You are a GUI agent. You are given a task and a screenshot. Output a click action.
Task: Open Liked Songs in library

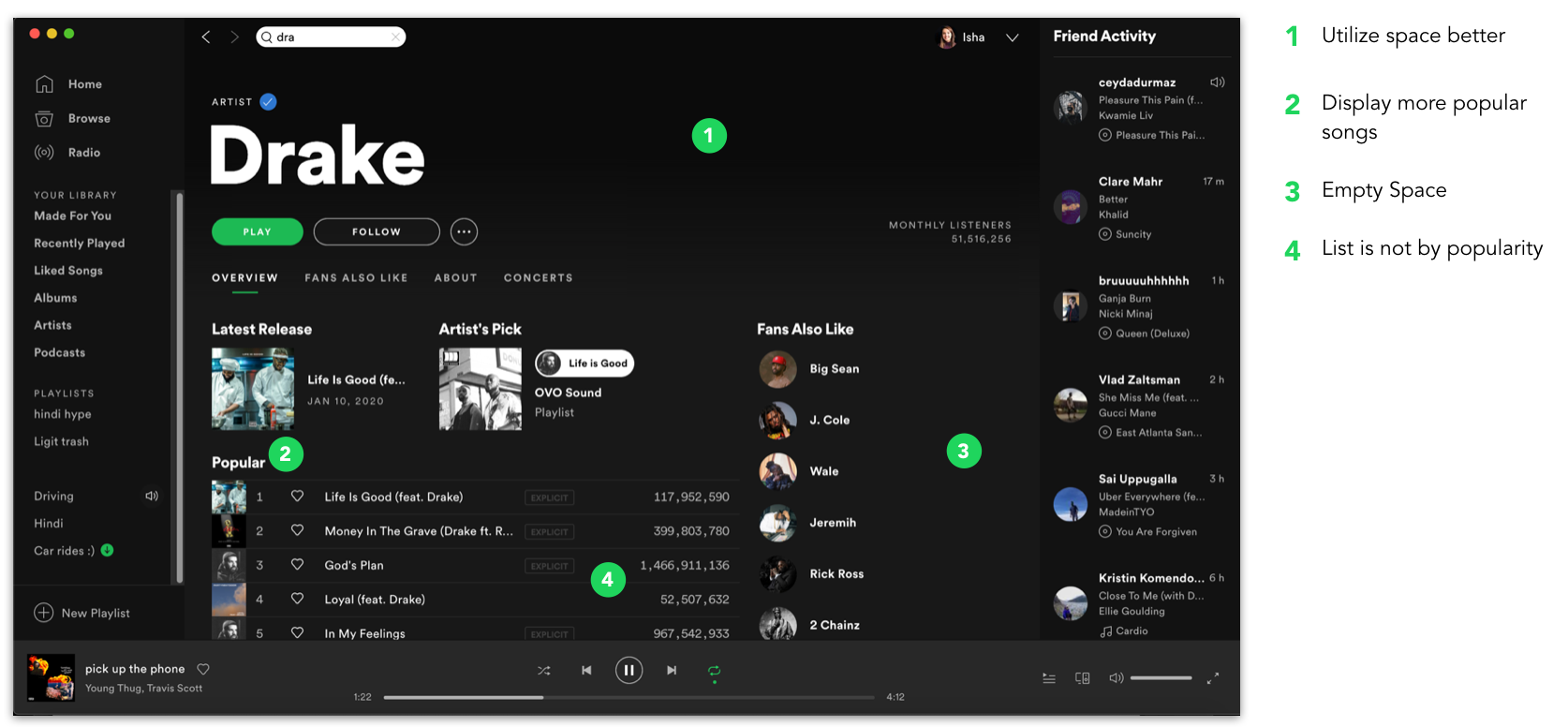tap(68, 270)
